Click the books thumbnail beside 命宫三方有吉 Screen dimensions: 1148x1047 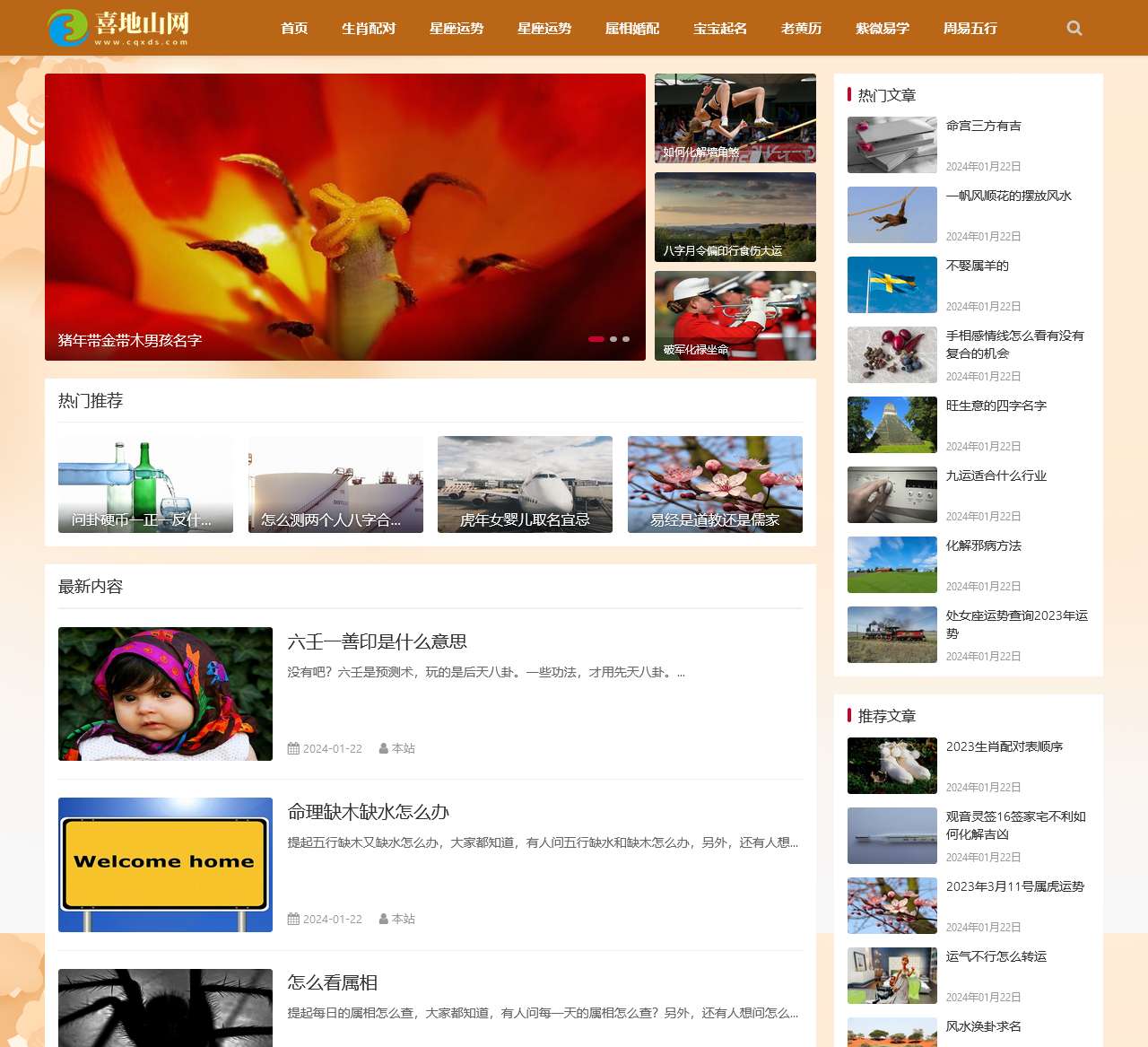pyautogui.click(x=892, y=144)
